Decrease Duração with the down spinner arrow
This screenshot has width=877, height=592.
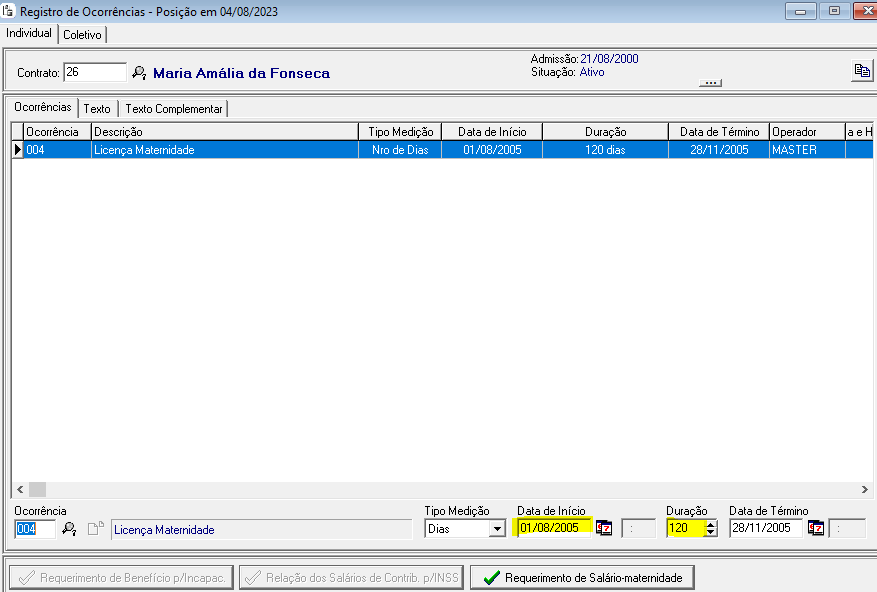(x=710, y=533)
